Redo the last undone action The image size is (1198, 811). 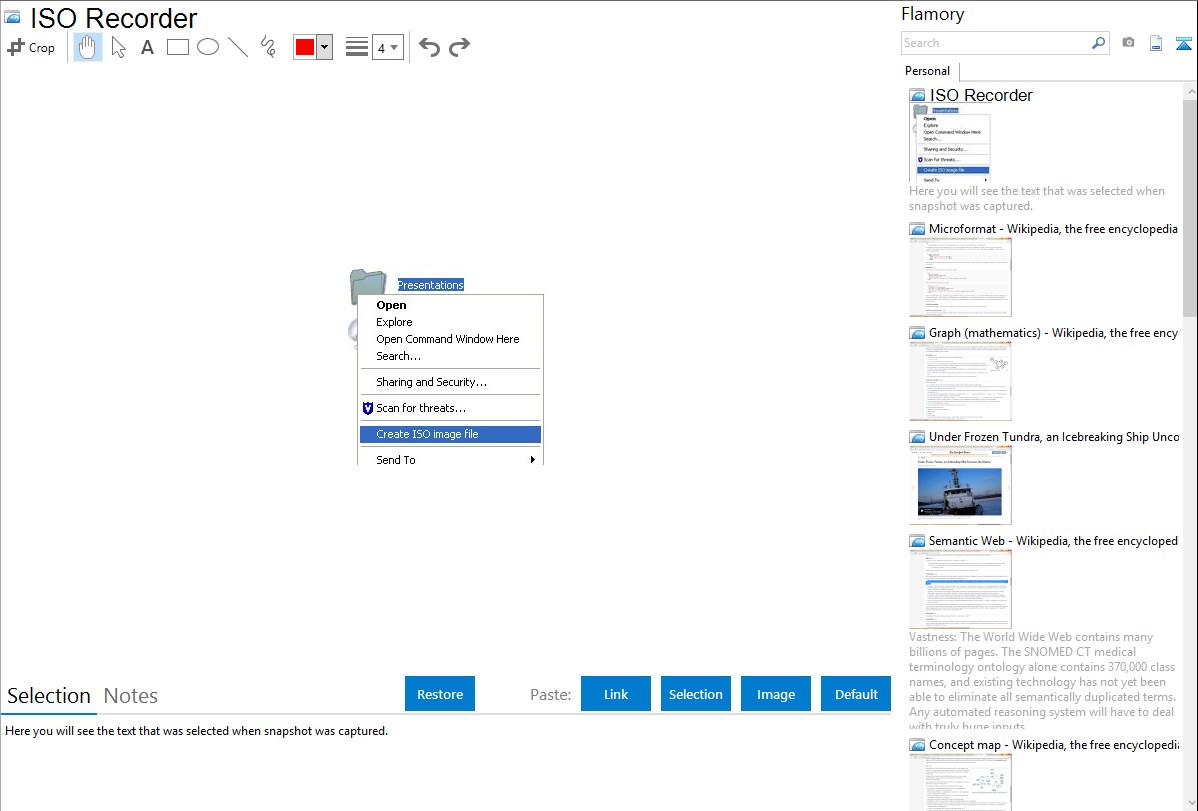click(x=459, y=47)
